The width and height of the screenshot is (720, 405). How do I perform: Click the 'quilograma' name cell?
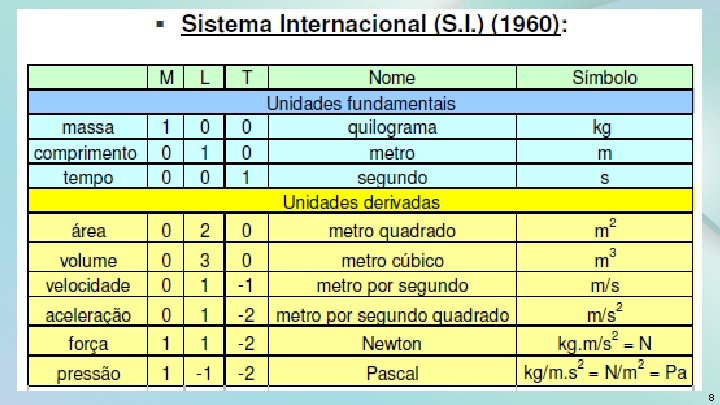click(x=392, y=127)
